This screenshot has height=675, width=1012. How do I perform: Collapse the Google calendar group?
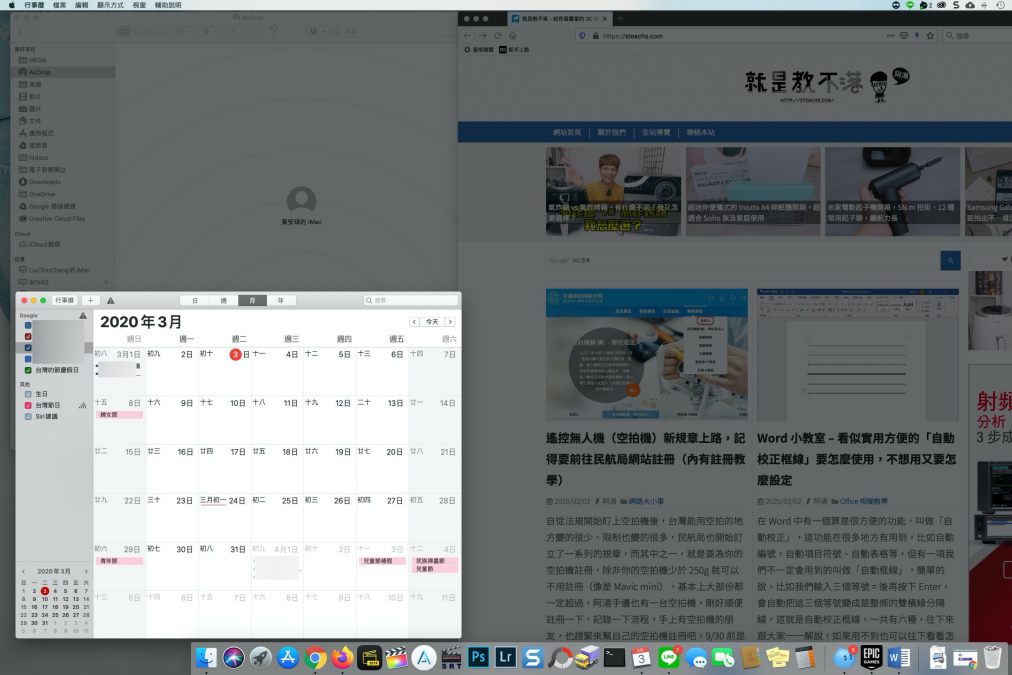27,315
